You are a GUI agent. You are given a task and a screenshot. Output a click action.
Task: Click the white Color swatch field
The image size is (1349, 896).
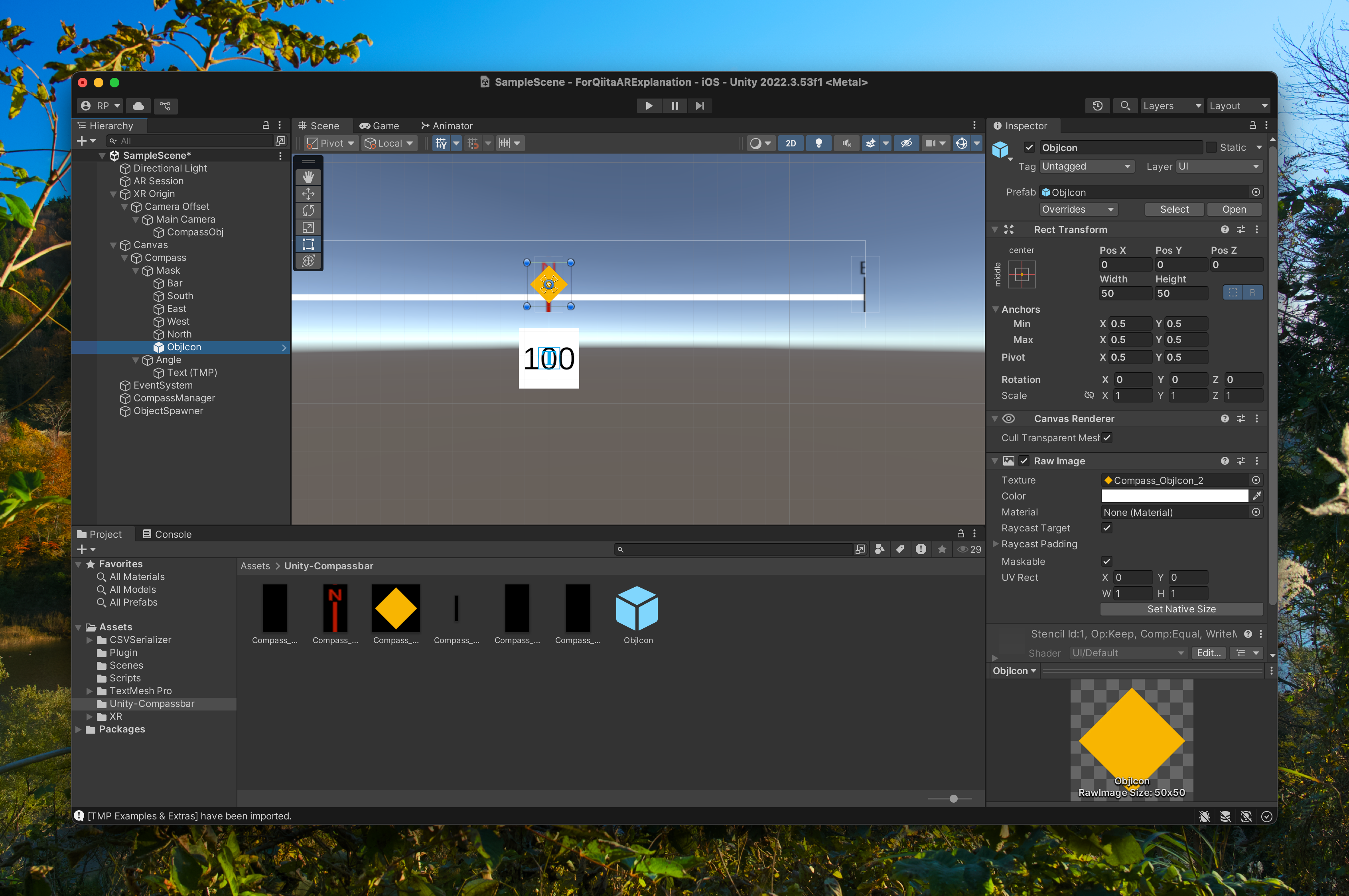click(x=1174, y=496)
